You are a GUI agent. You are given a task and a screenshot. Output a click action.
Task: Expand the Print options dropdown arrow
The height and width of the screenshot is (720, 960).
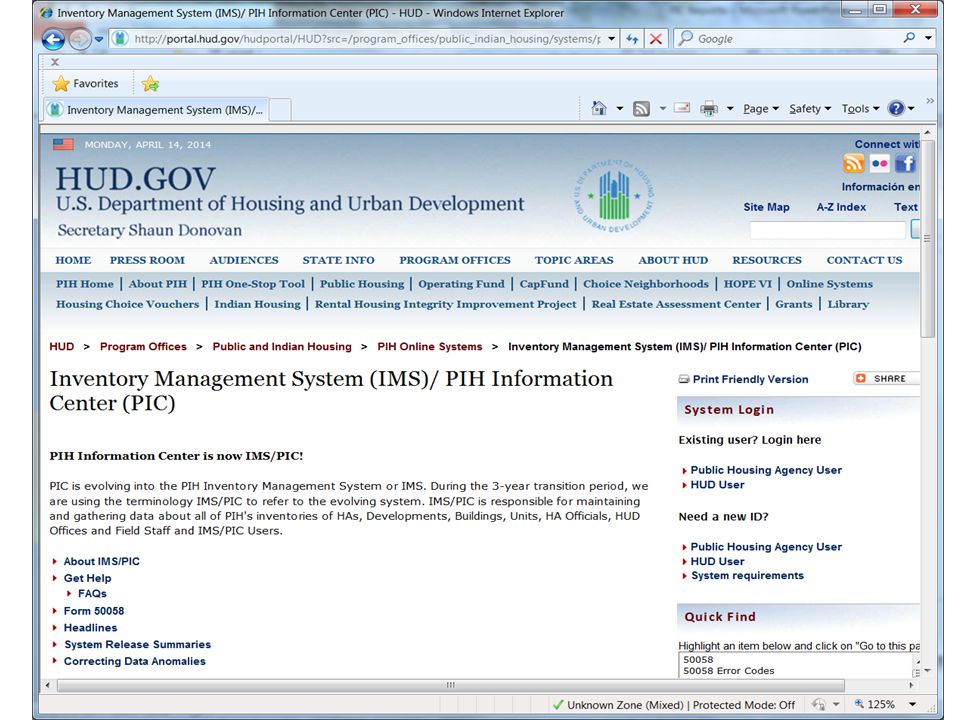click(x=730, y=109)
